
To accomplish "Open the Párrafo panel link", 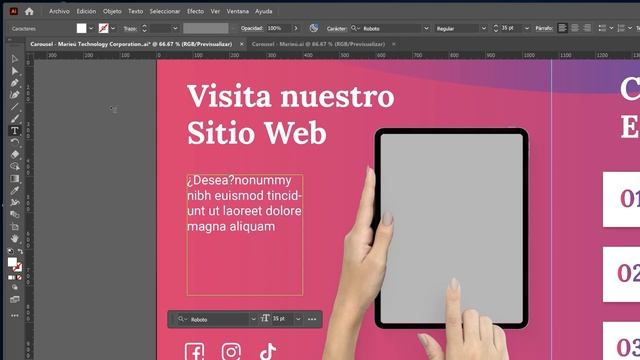I will pos(544,29).
